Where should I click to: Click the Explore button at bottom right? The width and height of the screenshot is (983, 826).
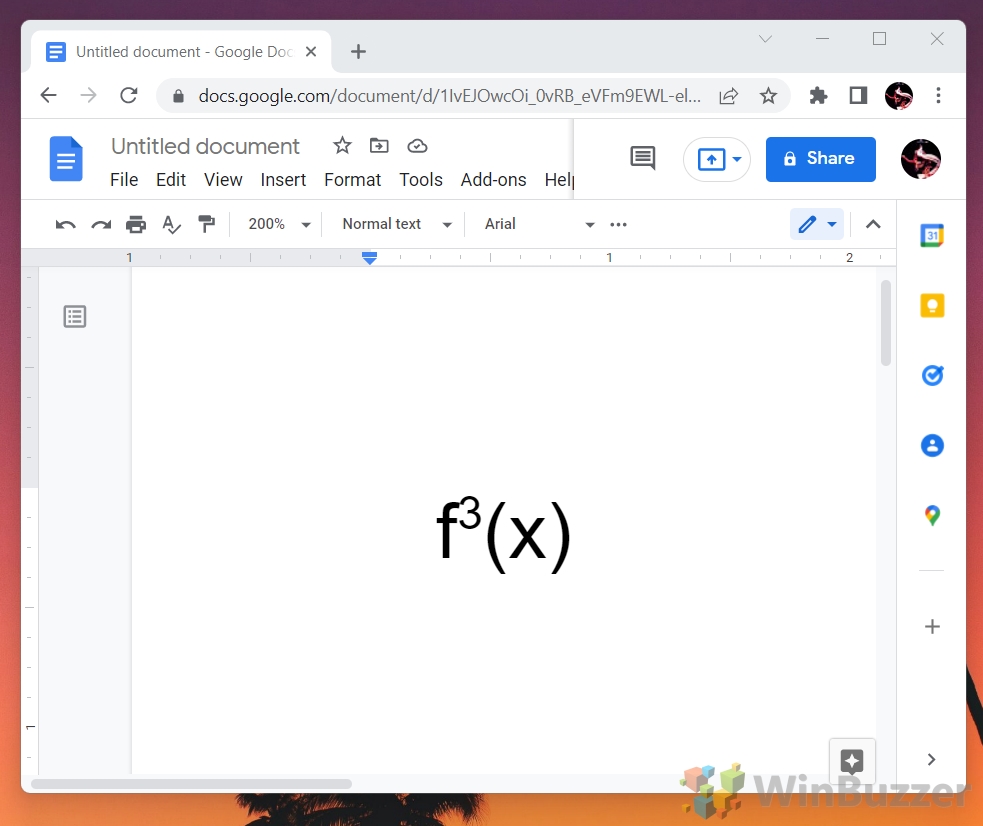[852, 762]
